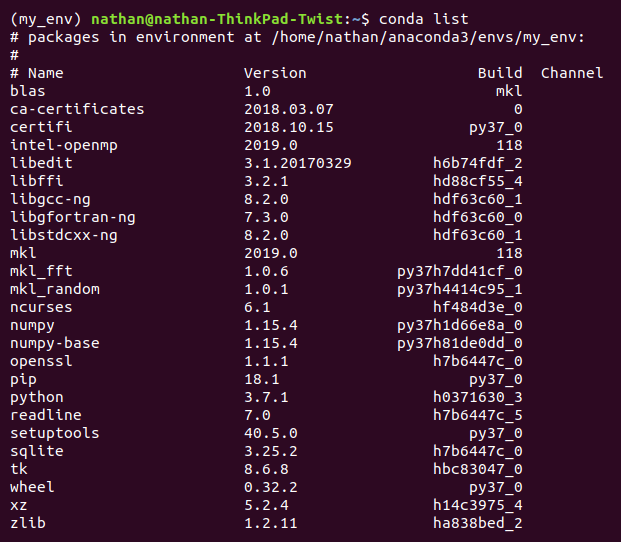Viewport: 621px width, 542px height.
Task: Click the Version column header
Action: tap(275, 73)
